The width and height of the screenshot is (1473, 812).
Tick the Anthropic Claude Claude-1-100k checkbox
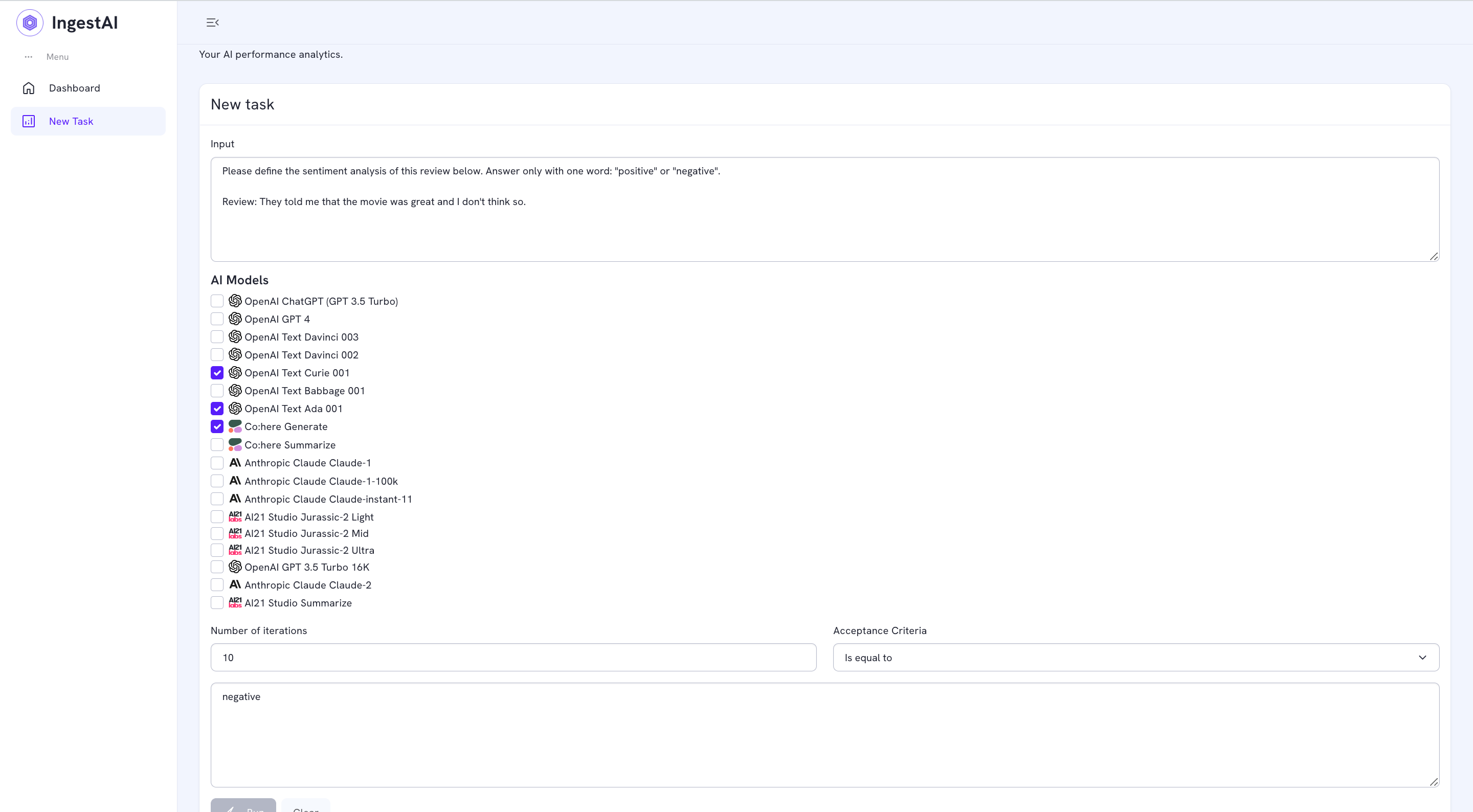[217, 481]
